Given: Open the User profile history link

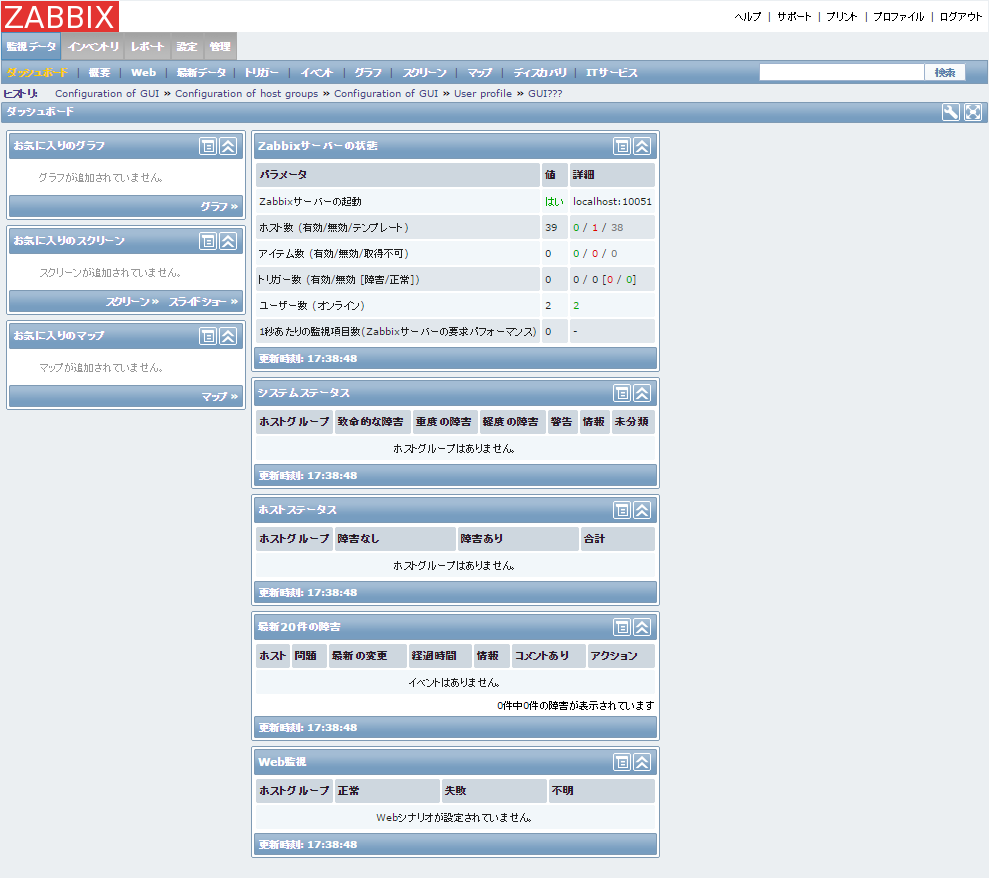Looking at the screenshot, I should (x=483, y=93).
